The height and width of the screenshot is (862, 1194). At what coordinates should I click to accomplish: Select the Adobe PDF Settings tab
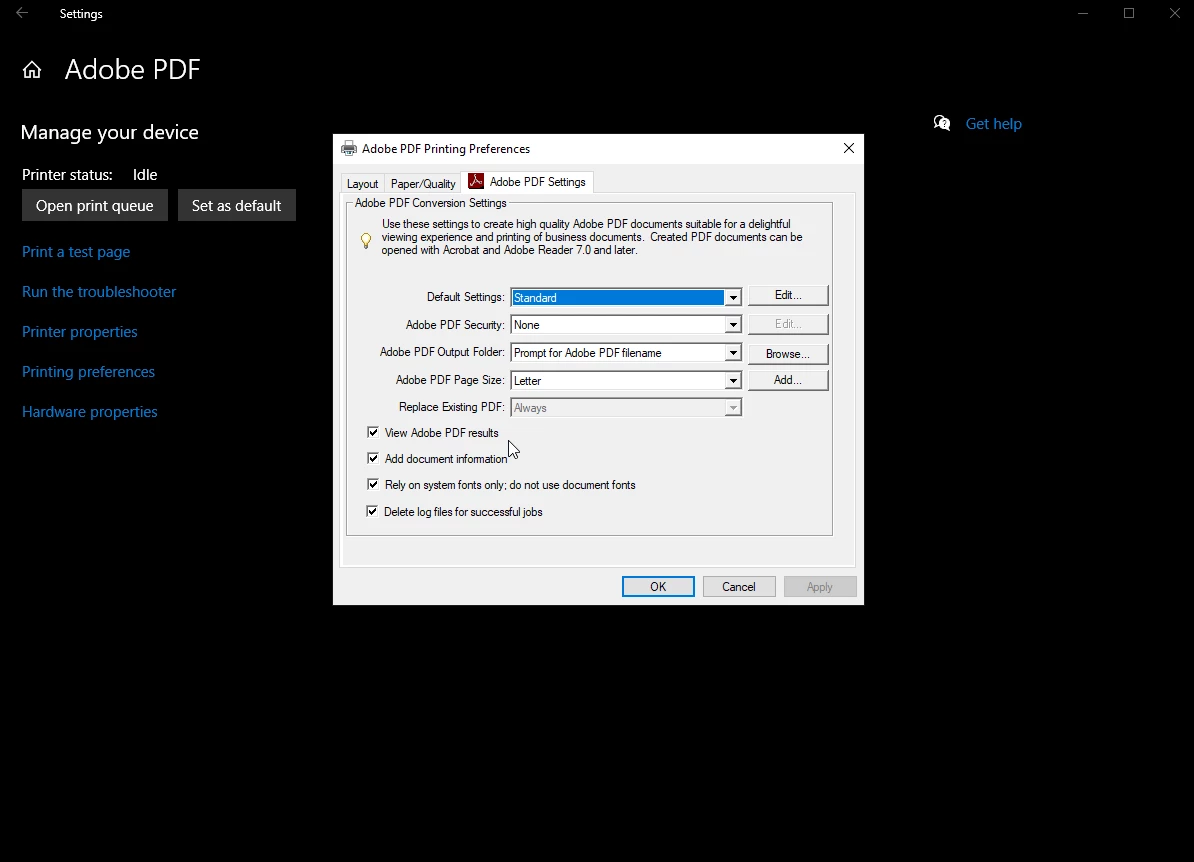click(528, 182)
